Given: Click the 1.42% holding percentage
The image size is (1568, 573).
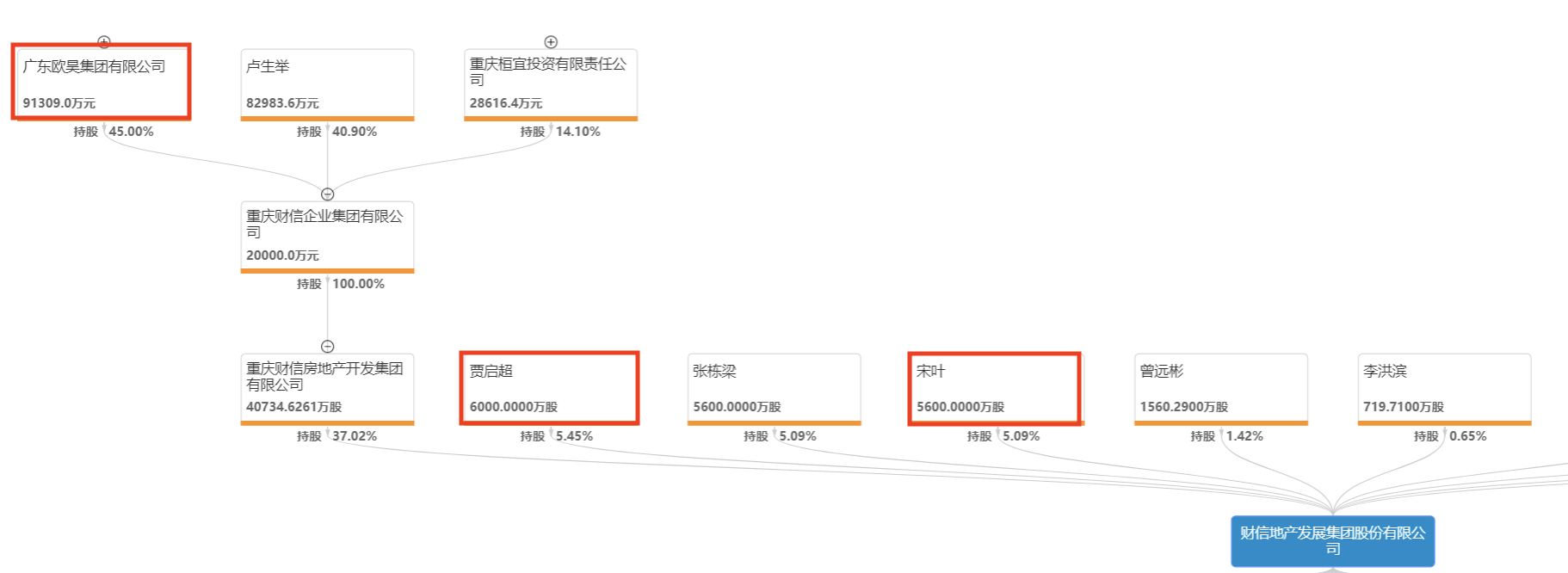Looking at the screenshot, I should pos(1244,436).
